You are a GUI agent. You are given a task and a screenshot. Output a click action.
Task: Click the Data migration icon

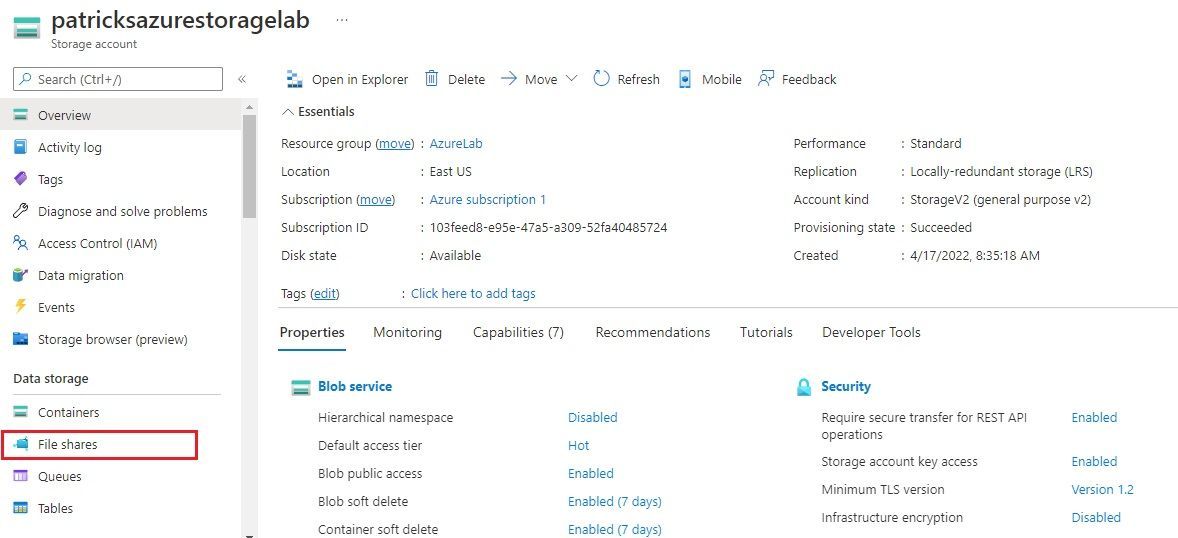(x=21, y=275)
